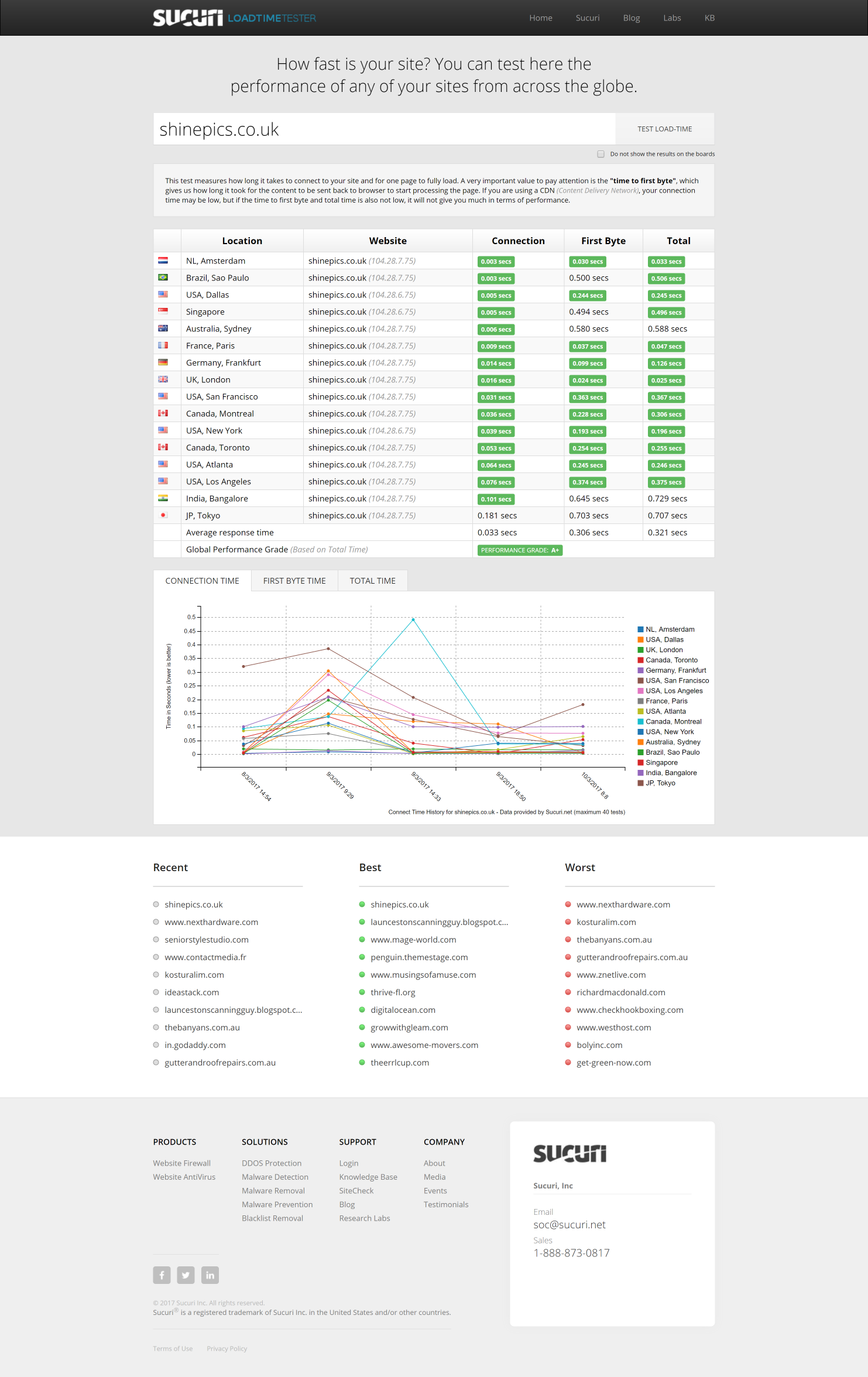Open the Knowledge Base support link
868x1377 pixels.
pyautogui.click(x=368, y=1177)
